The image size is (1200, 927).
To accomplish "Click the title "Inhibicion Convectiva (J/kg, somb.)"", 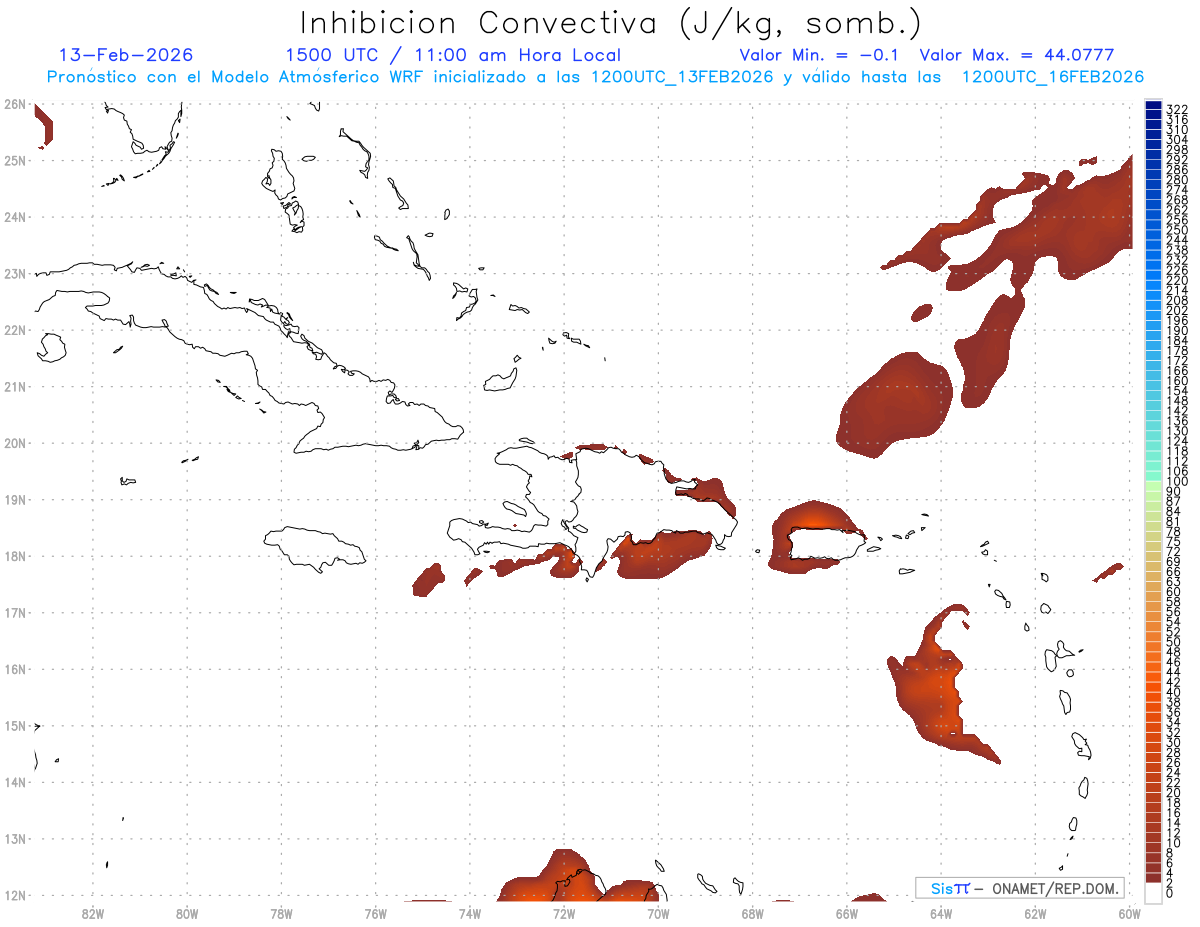I will pos(611,23).
